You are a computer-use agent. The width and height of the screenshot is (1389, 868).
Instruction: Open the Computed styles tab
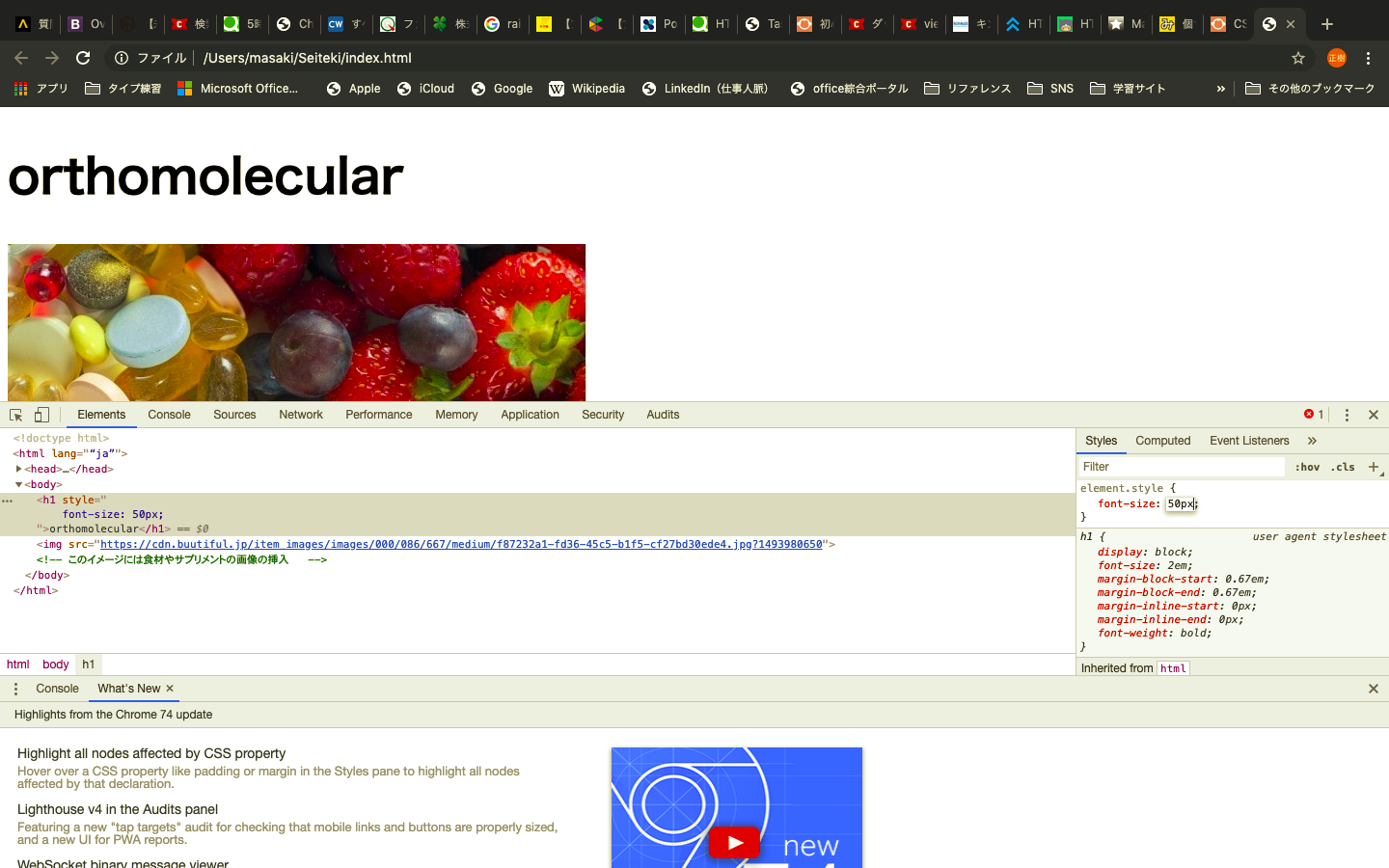click(x=1162, y=441)
